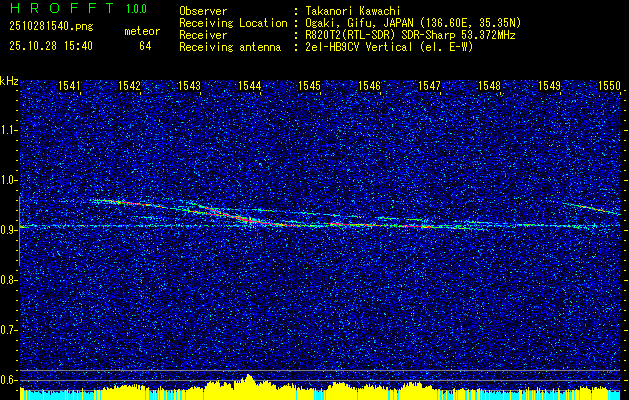Select the 1544 time marker
629x400 pixels.
pyautogui.click(x=249, y=87)
